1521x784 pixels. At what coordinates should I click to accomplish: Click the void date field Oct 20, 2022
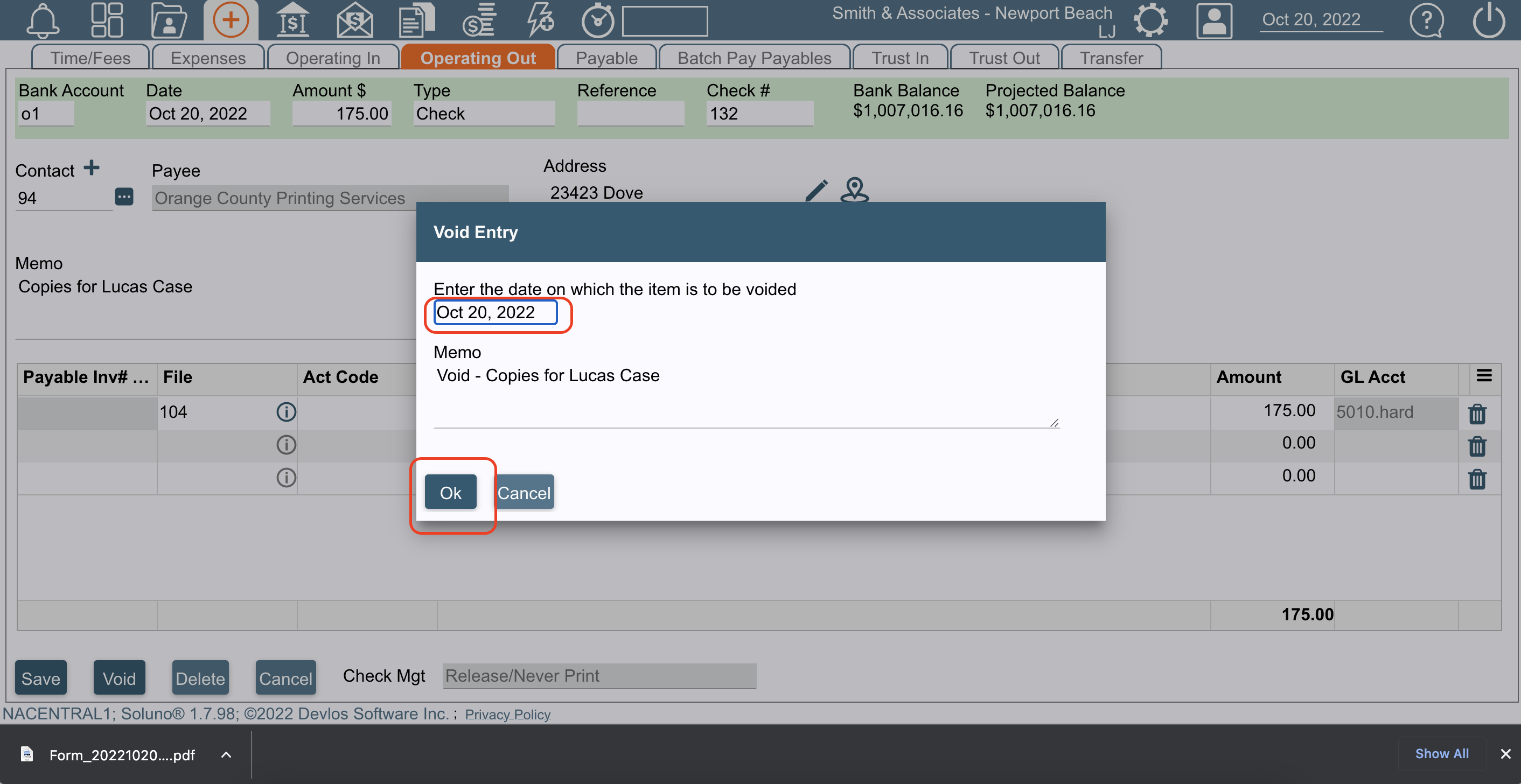coord(495,312)
